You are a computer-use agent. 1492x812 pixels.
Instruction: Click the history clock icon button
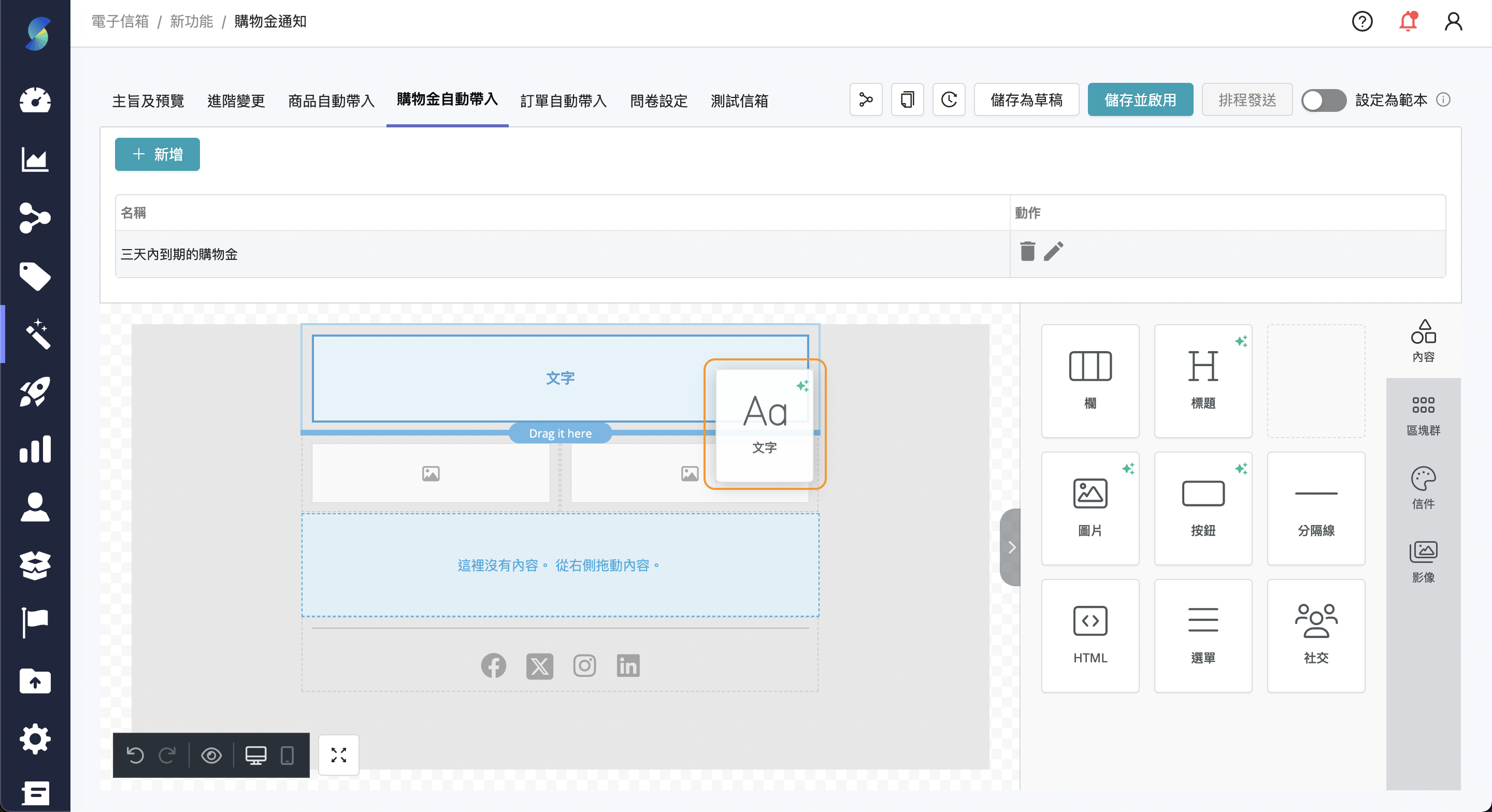coord(949,99)
